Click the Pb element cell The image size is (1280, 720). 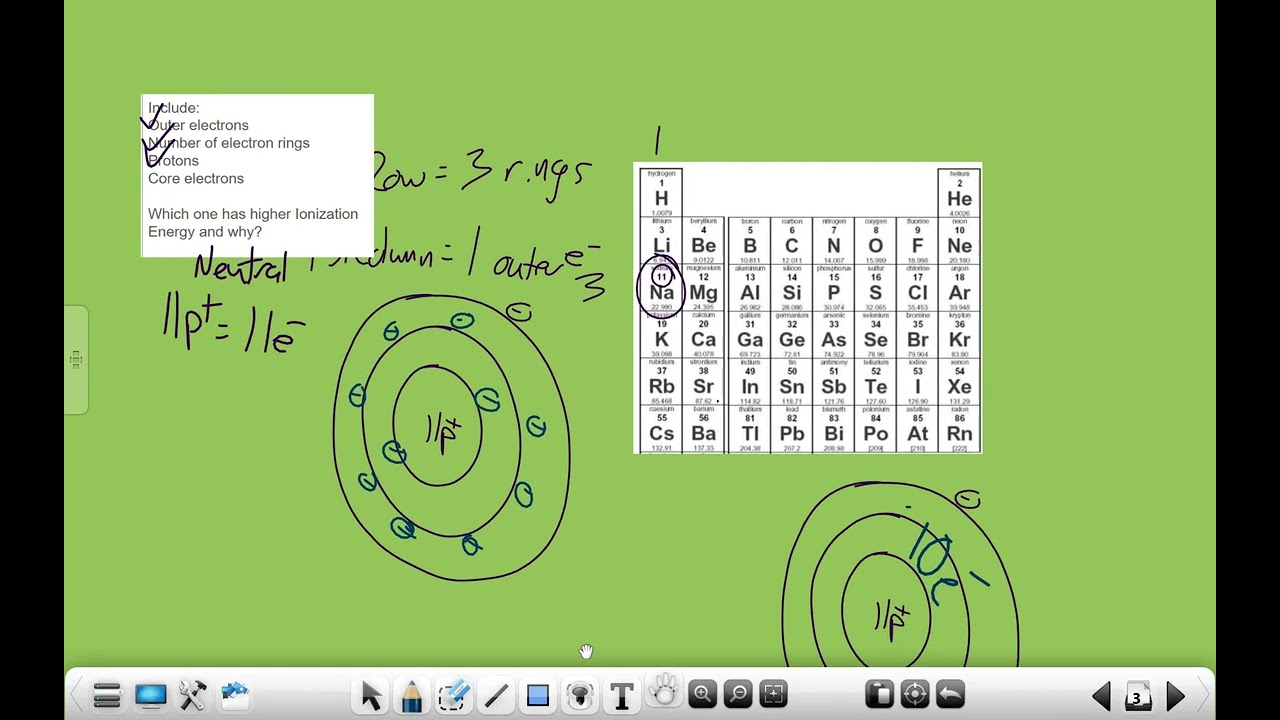click(791, 429)
